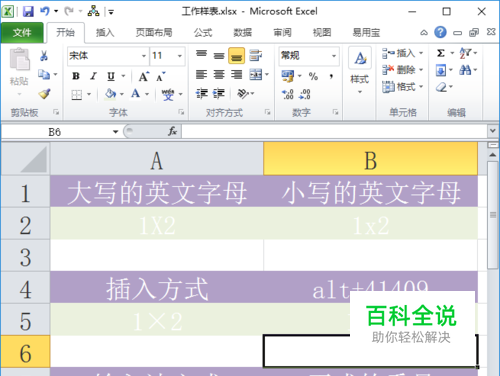Toggle italic formatting
This screenshot has width=500, height=376.
(93, 76)
